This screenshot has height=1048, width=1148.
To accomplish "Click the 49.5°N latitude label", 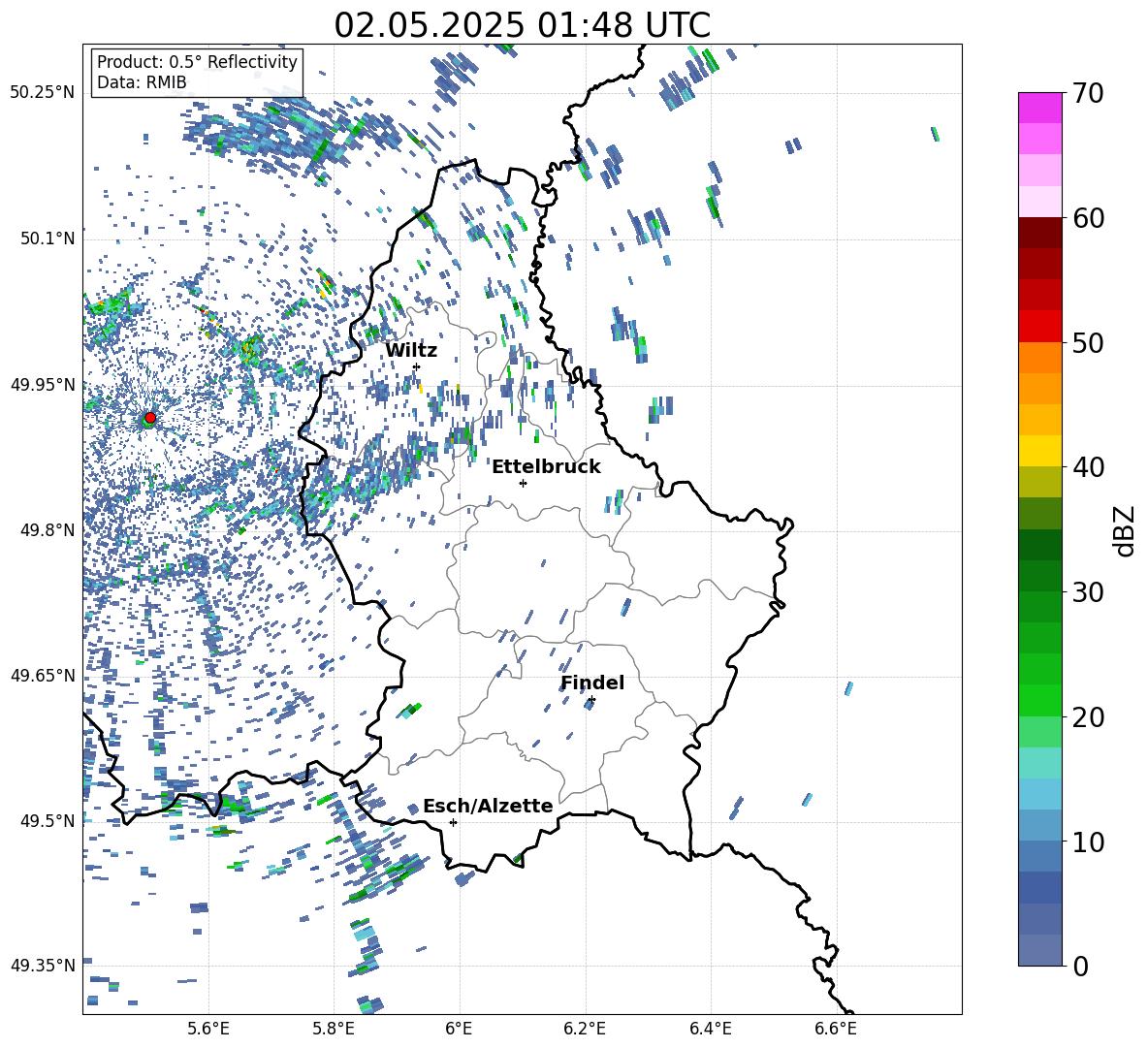I will (48, 821).
